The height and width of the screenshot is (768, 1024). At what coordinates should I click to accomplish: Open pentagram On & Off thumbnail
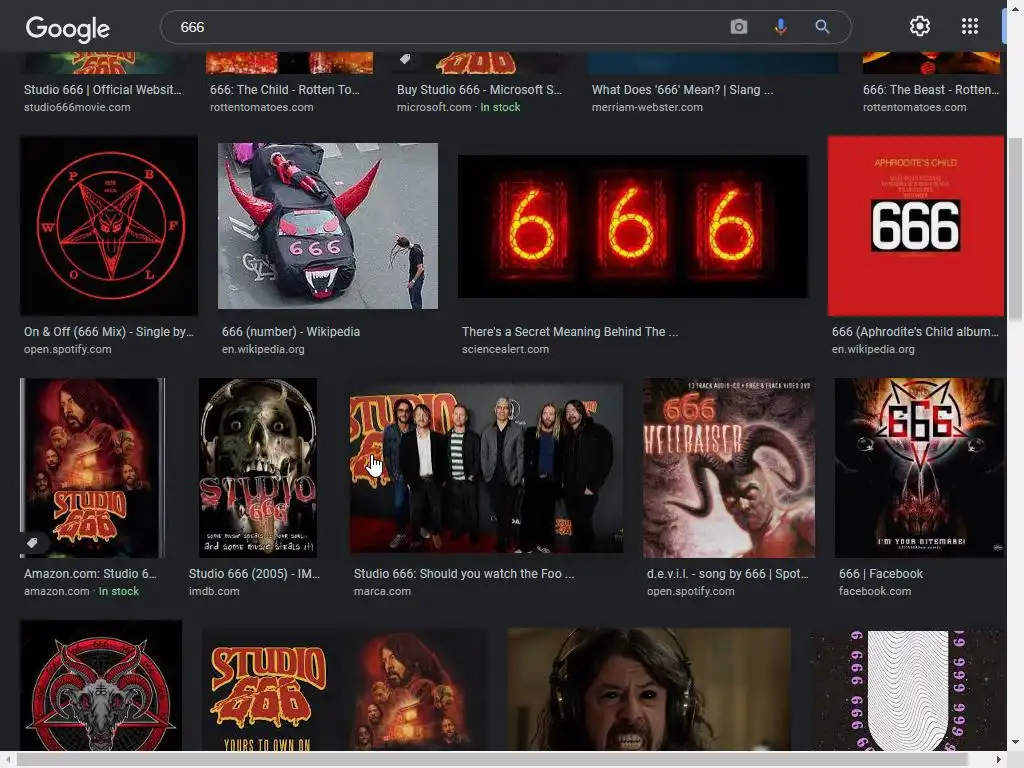point(109,226)
